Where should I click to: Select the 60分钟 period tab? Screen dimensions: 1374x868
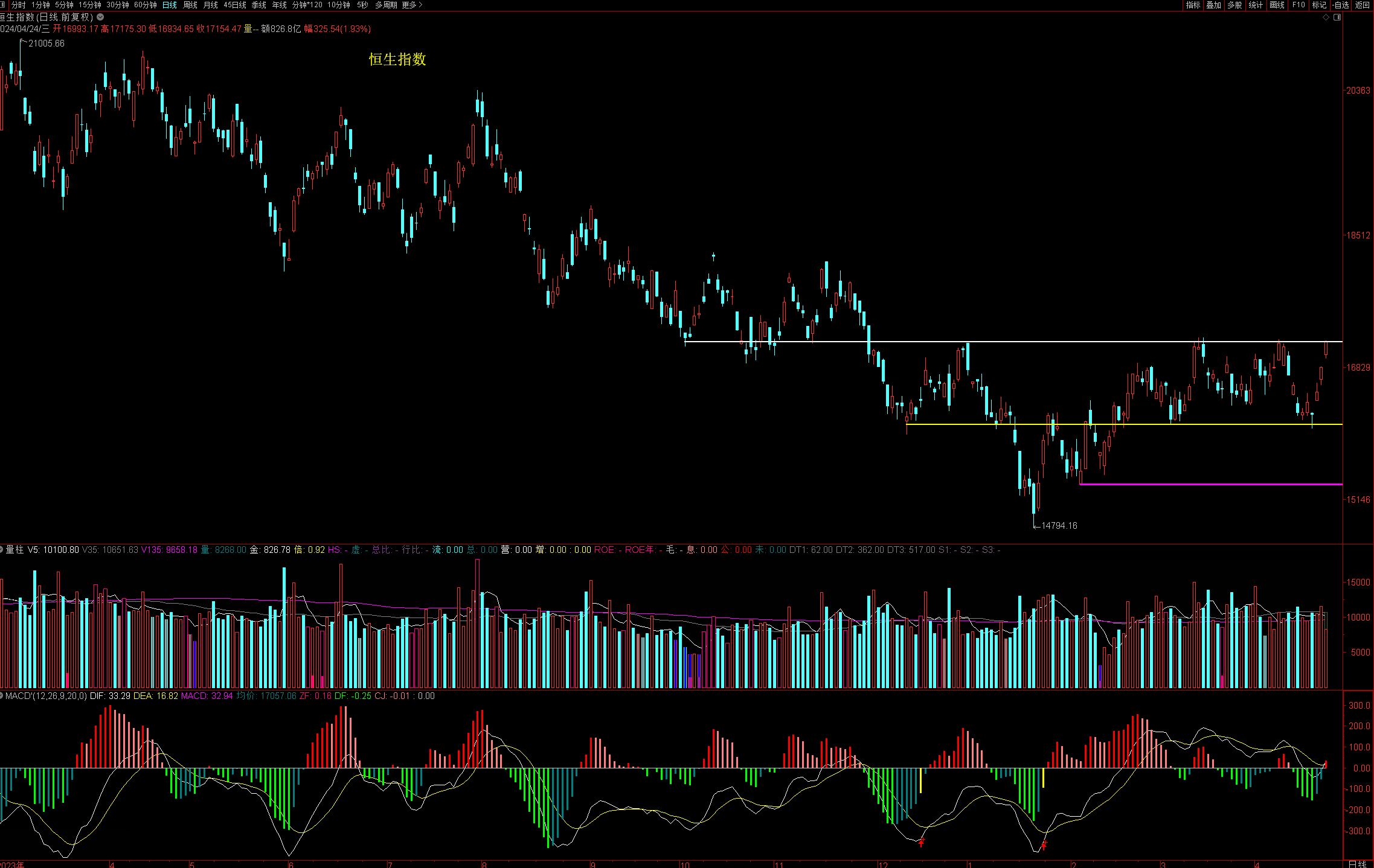[x=145, y=5]
